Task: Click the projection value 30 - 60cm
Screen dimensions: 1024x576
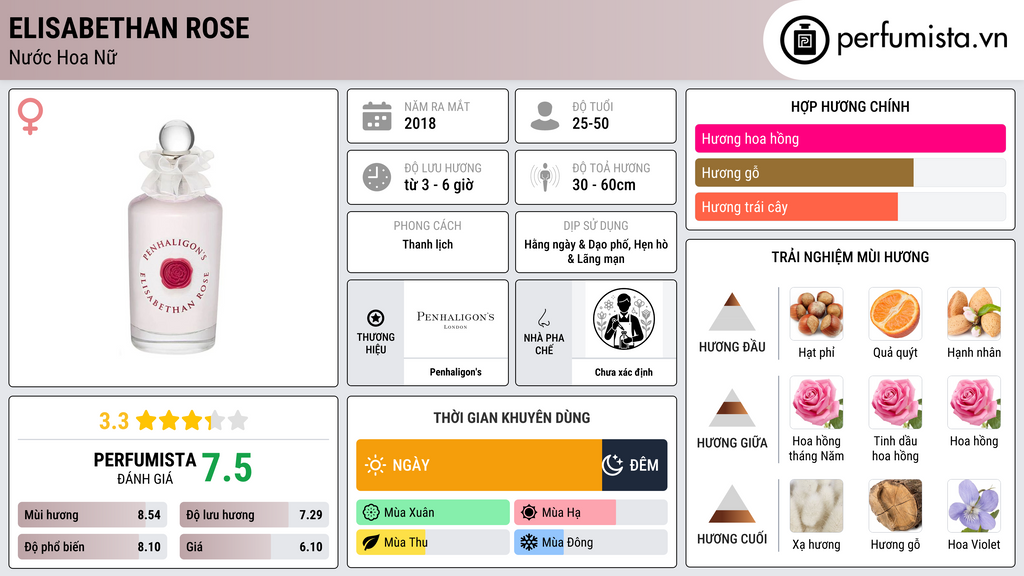Action: coord(604,185)
